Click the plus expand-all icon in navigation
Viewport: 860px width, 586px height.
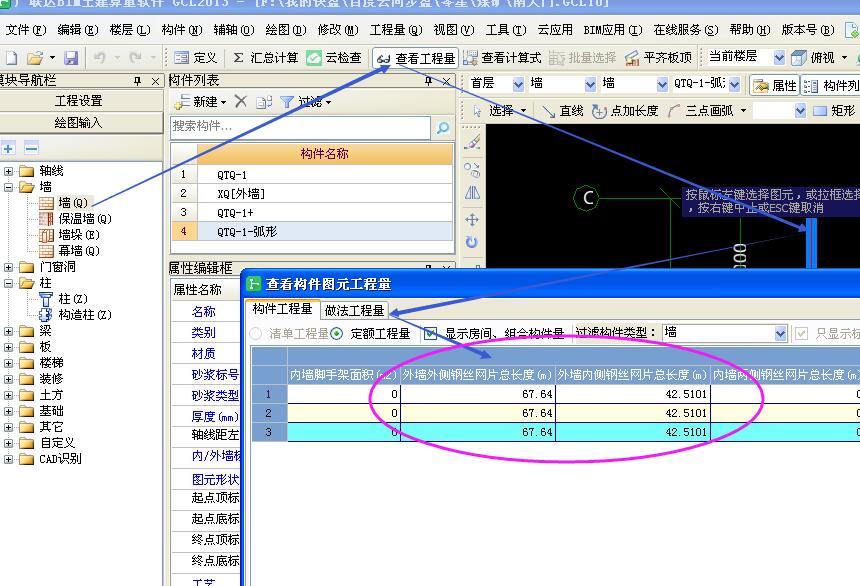pyautogui.click(x=8, y=148)
